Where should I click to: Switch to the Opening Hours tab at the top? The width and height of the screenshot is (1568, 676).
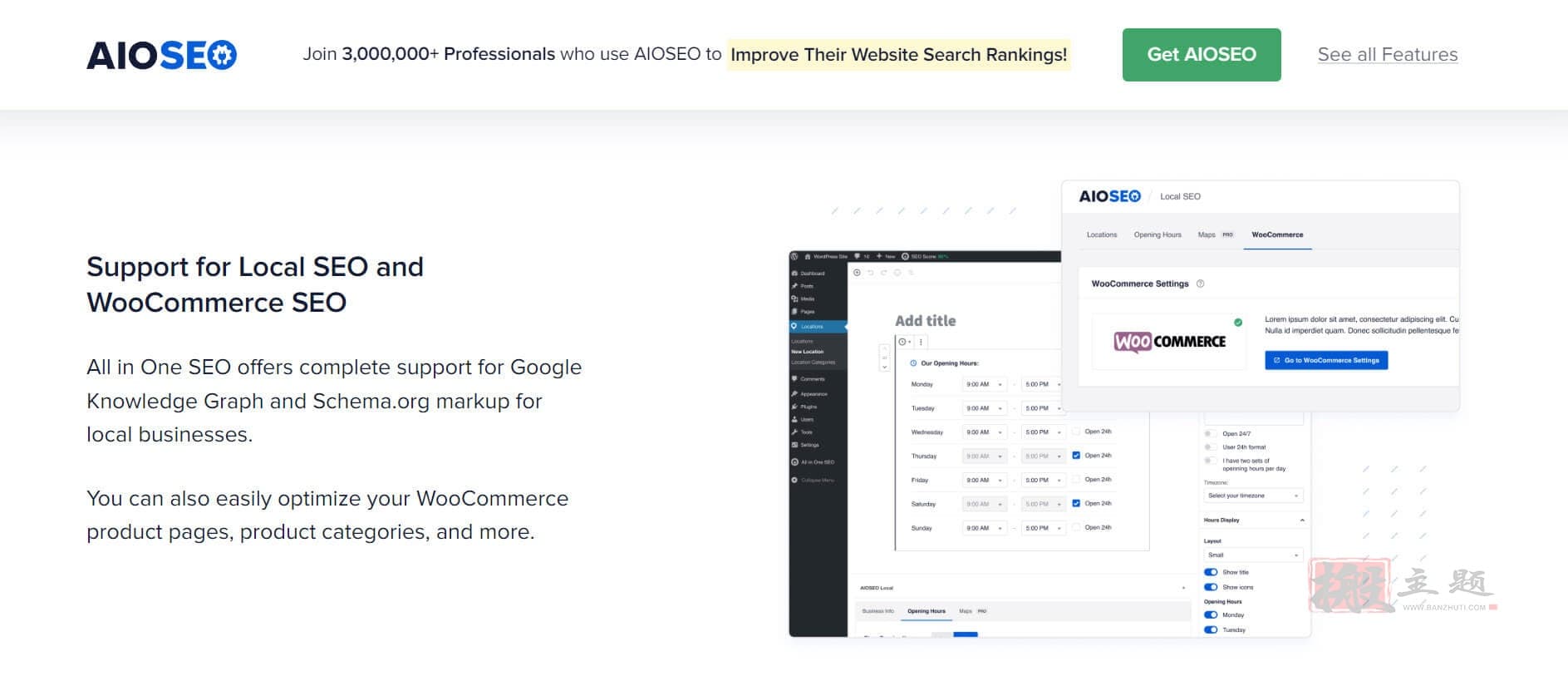coord(1158,234)
